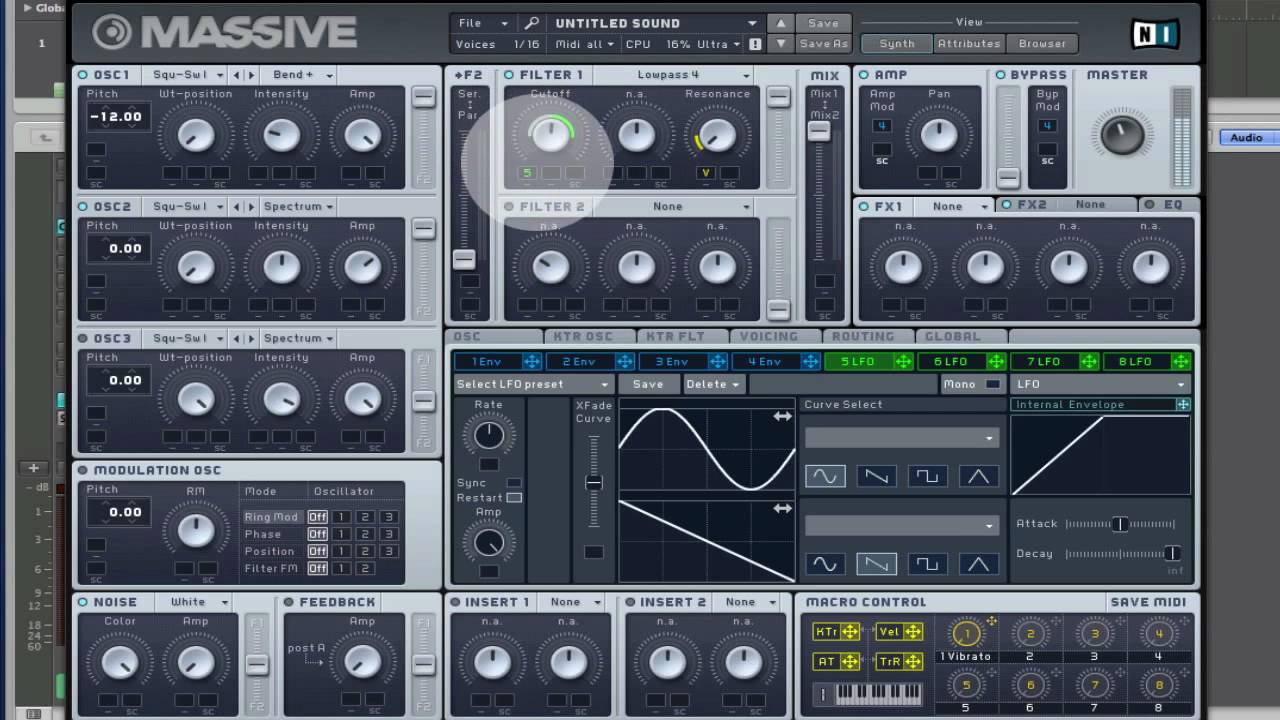The image size is (1280, 720).
Task: Click the Internal Envelope crosshair handle
Action: 1183,405
